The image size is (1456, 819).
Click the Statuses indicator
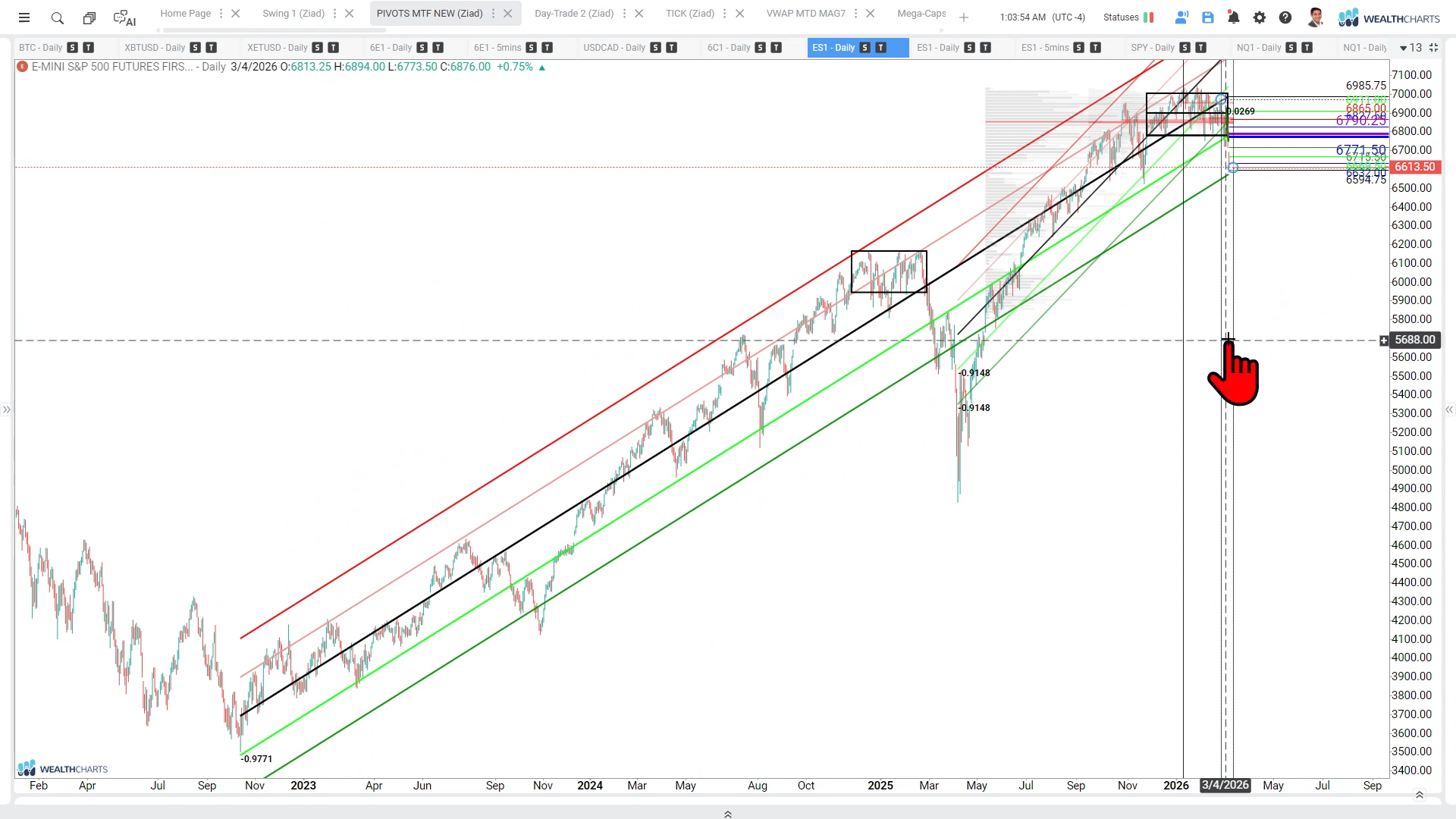click(1128, 17)
